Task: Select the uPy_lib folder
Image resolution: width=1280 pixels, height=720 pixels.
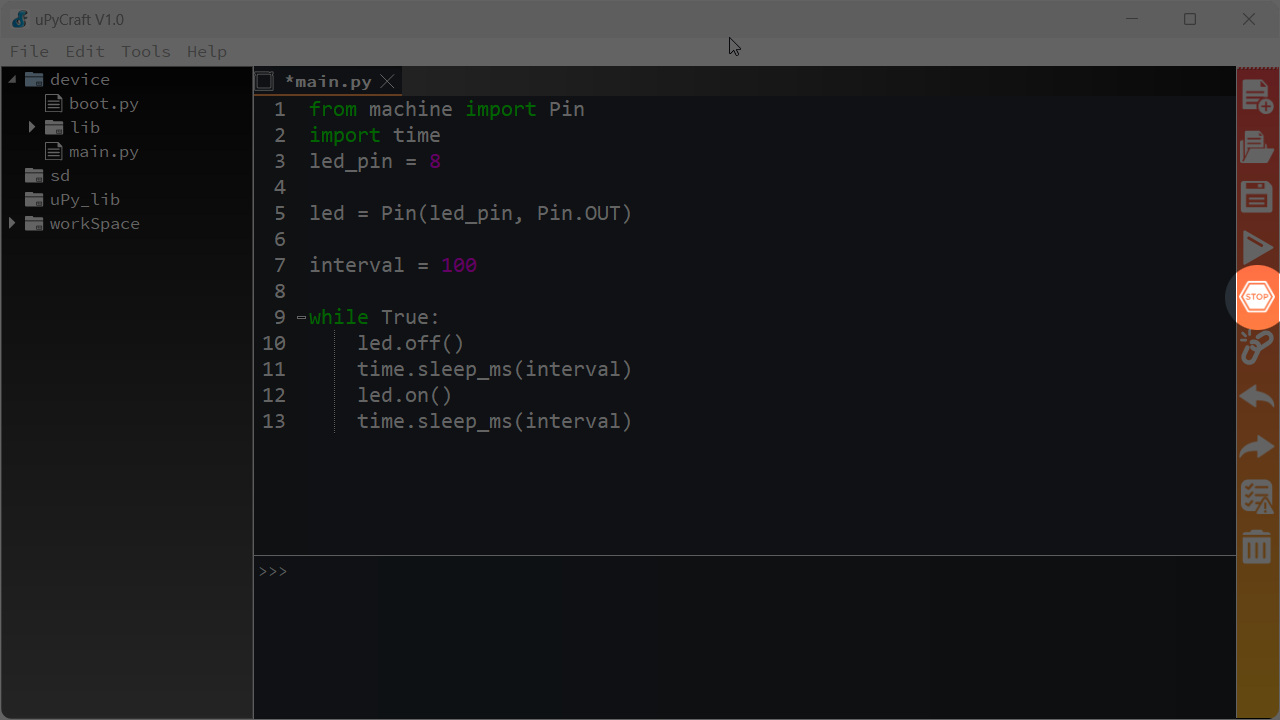Action: (x=84, y=199)
